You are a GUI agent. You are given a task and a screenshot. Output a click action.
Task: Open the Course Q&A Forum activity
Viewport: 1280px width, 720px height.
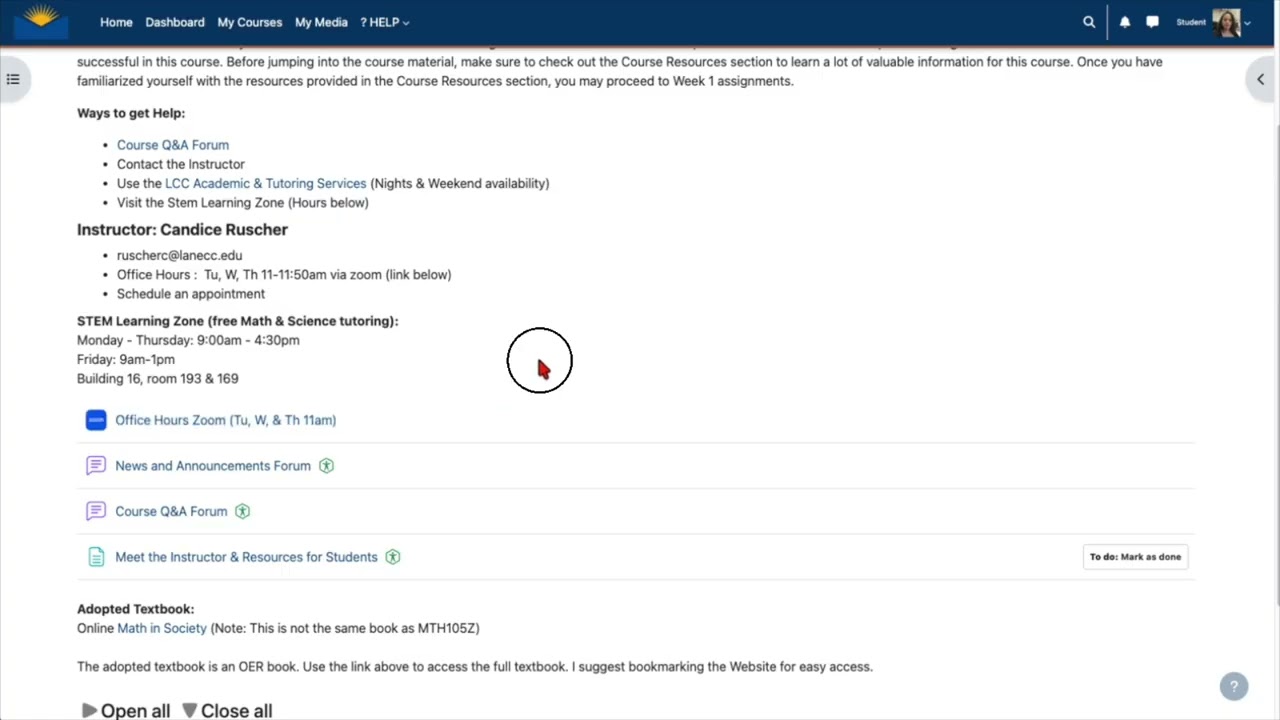171,511
